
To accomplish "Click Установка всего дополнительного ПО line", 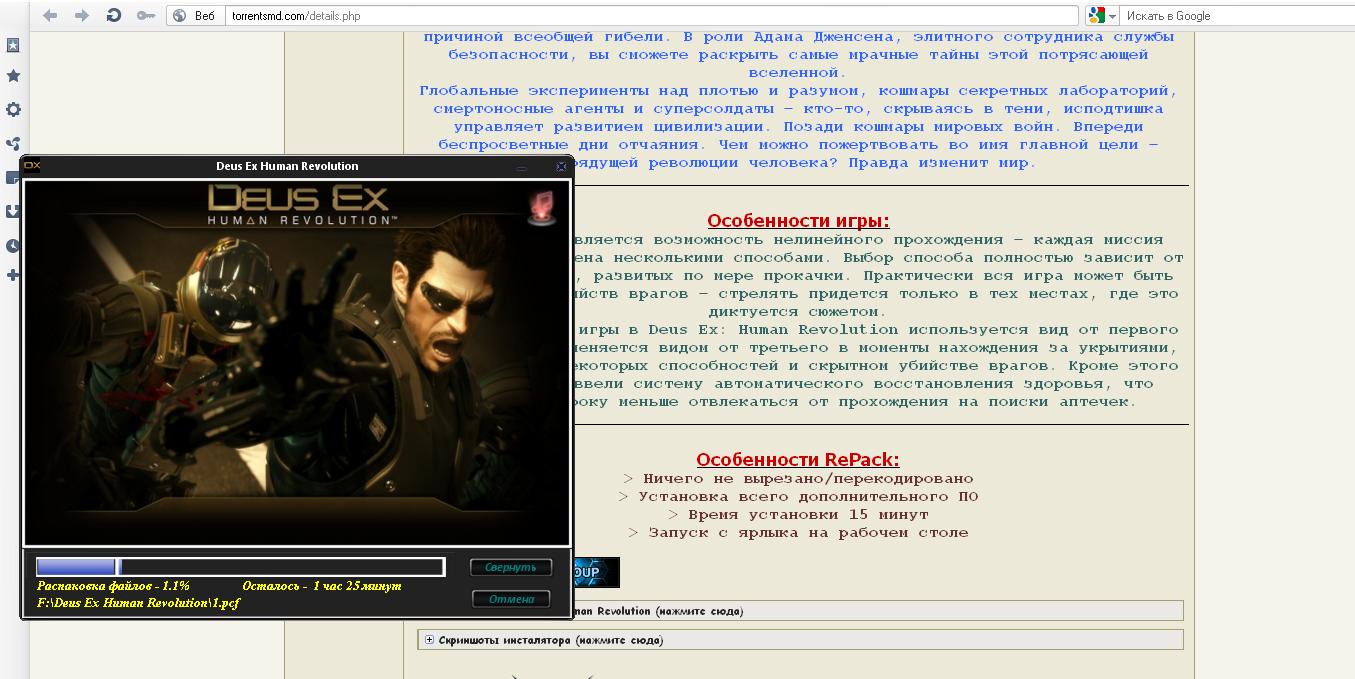I will (x=798, y=497).
